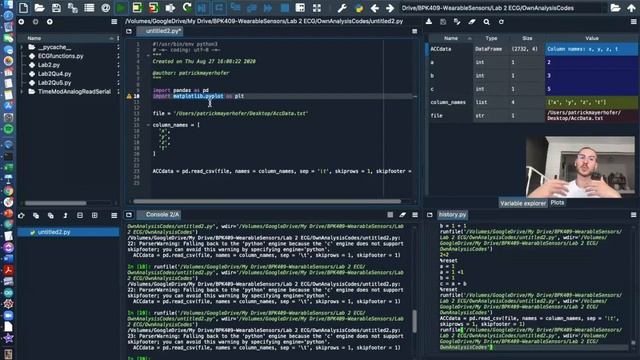
Task: Toggle fullscreen mode icon
Action: point(317,8)
